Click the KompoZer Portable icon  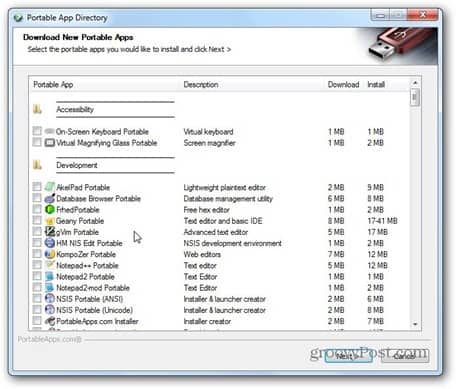click(x=49, y=254)
